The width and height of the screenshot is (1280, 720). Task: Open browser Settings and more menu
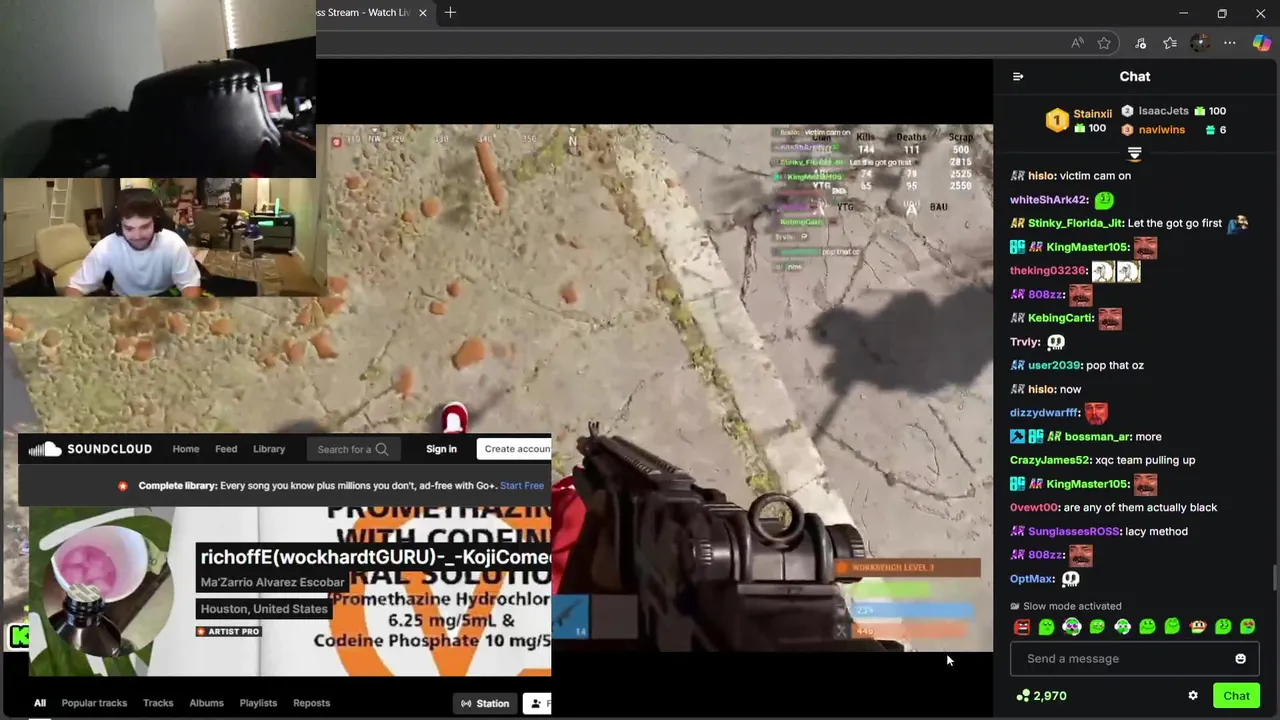[1230, 43]
